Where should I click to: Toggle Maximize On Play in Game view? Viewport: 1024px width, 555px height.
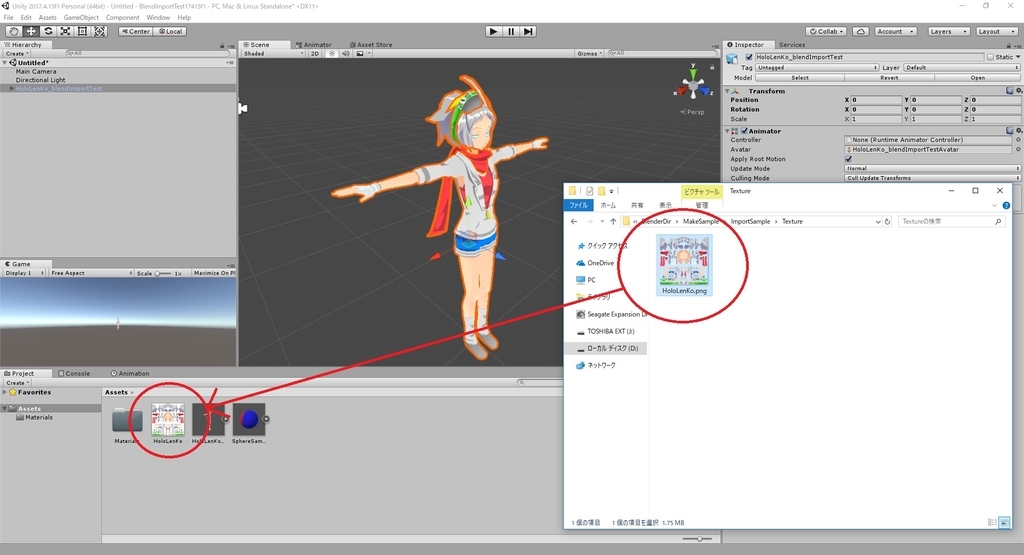click(214, 273)
